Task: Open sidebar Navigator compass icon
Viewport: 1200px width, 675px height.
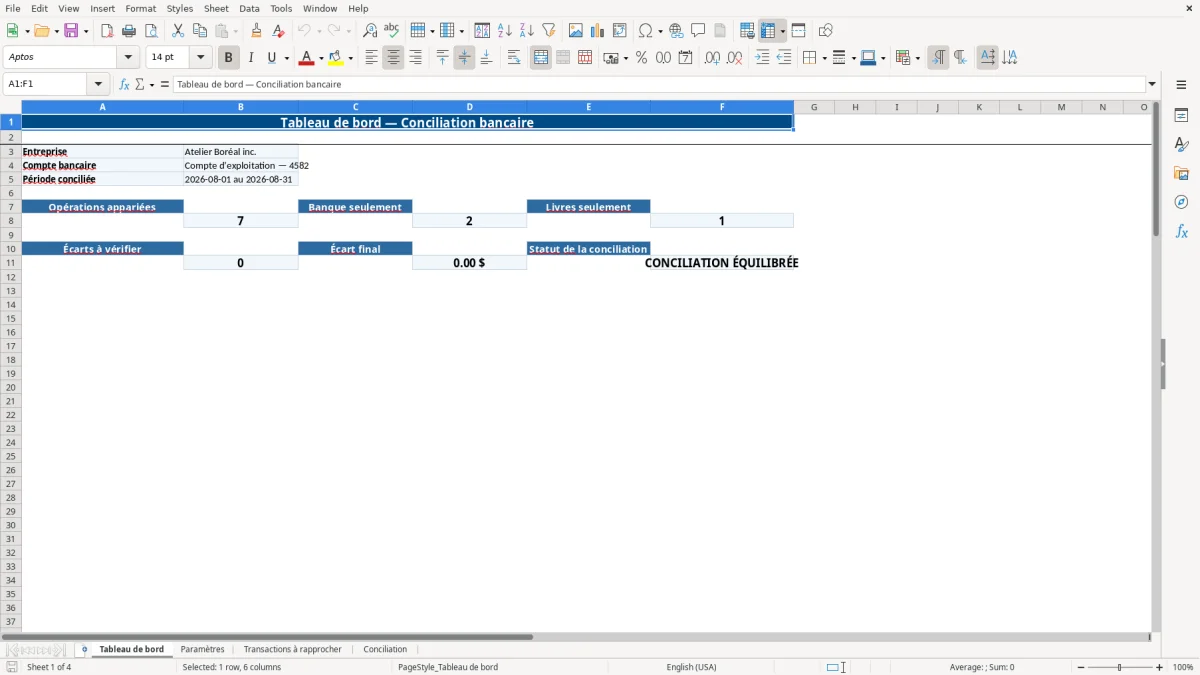Action: coord(1181,202)
